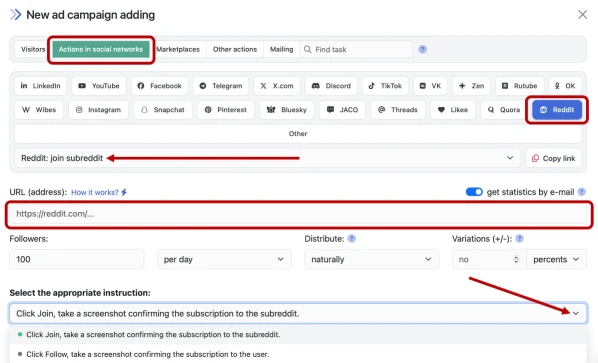Select the VK network button
Viewport: 598px width, 363px height.
(430, 86)
